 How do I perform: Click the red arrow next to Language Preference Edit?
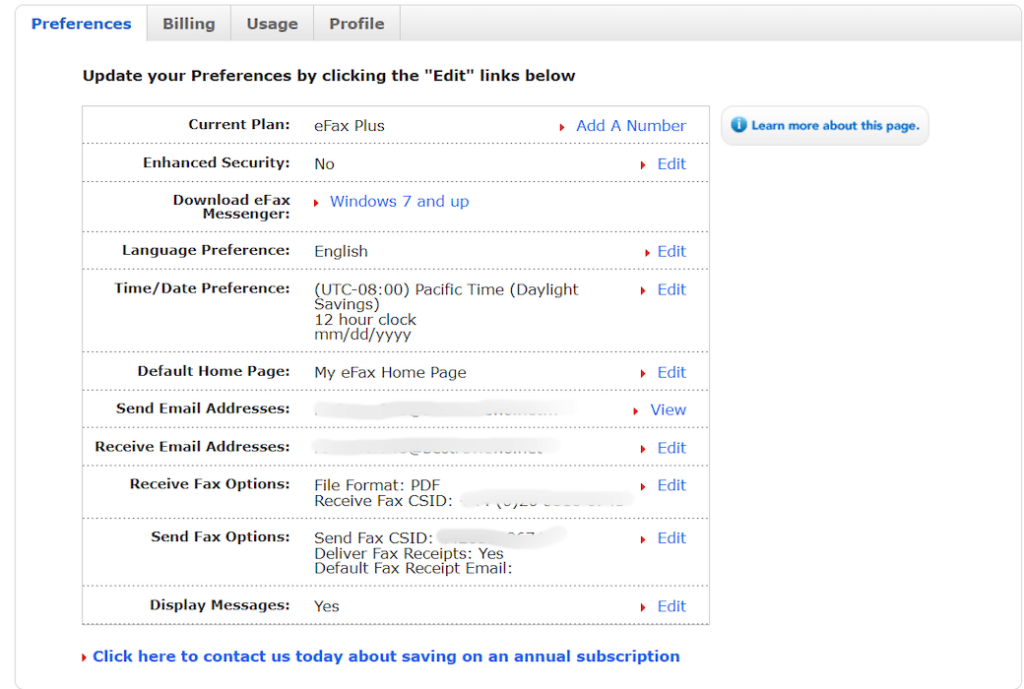648,251
